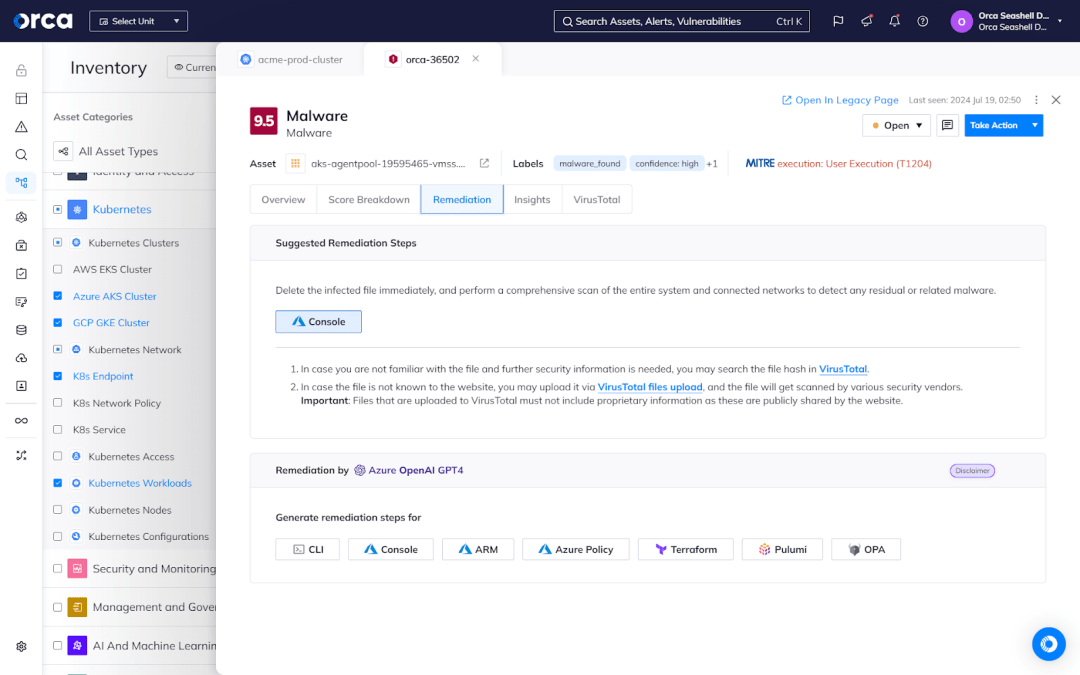Click the Orca logo

pos(43,21)
